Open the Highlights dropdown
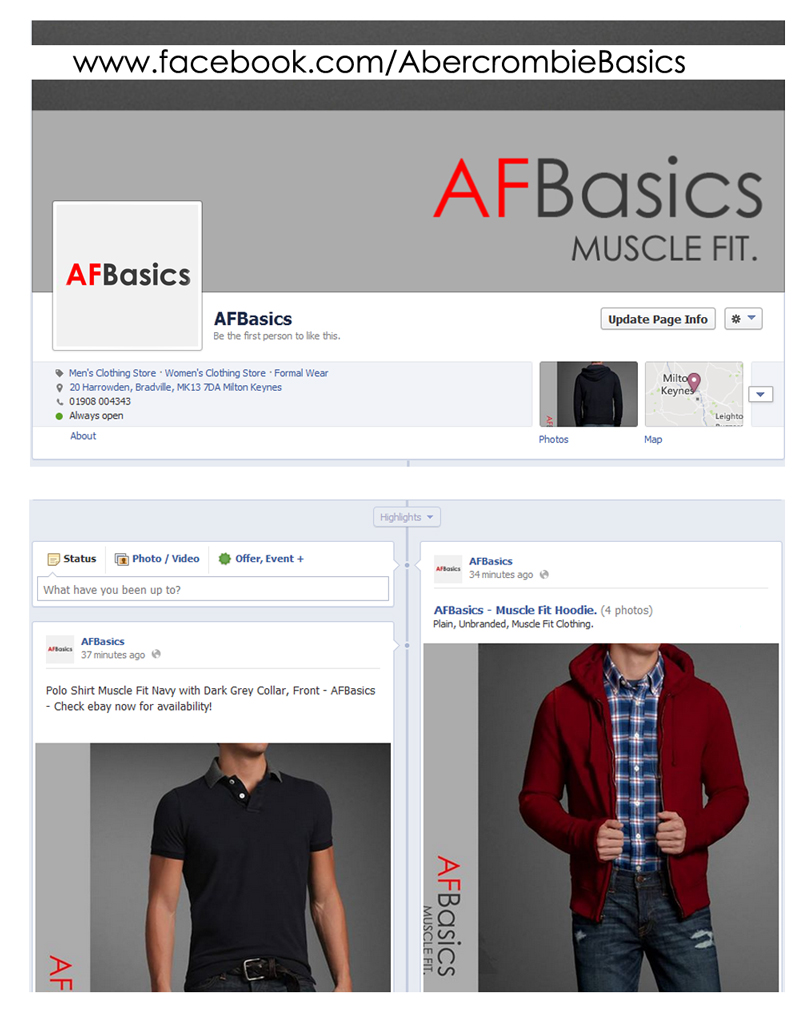The width and height of the screenshot is (807, 1015). pyautogui.click(x=406, y=517)
